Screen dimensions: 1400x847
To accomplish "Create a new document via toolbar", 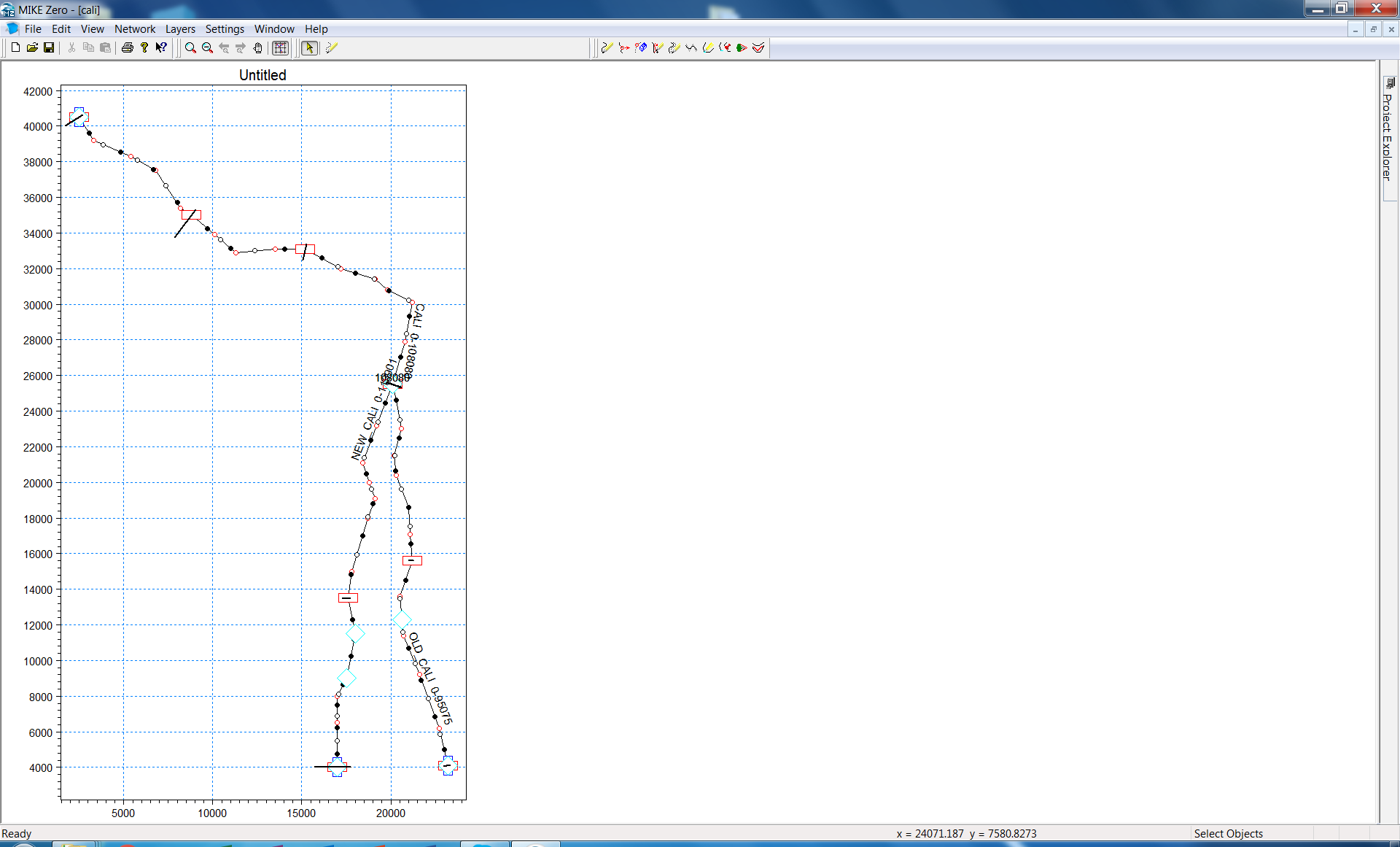I will (15, 47).
